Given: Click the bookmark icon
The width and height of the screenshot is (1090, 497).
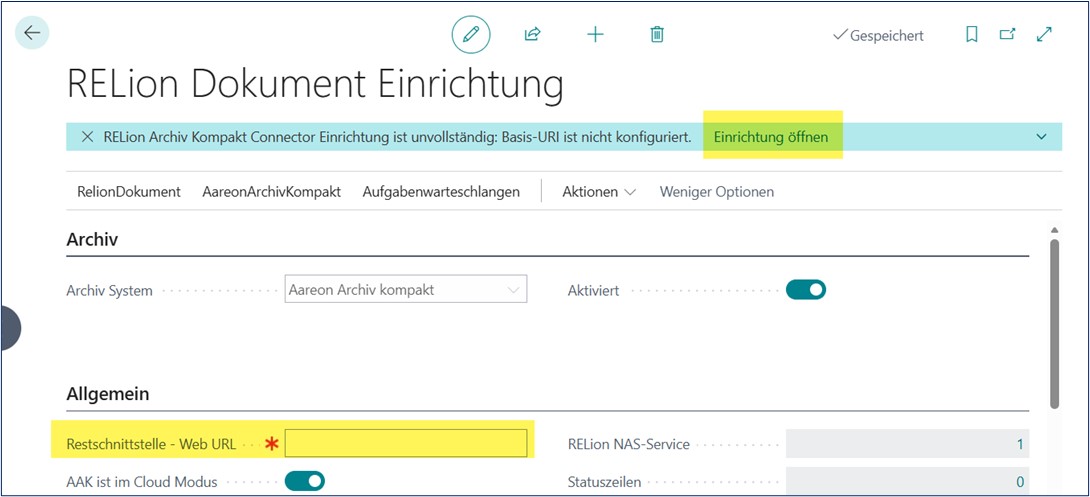Looking at the screenshot, I should pyautogui.click(x=972, y=34).
